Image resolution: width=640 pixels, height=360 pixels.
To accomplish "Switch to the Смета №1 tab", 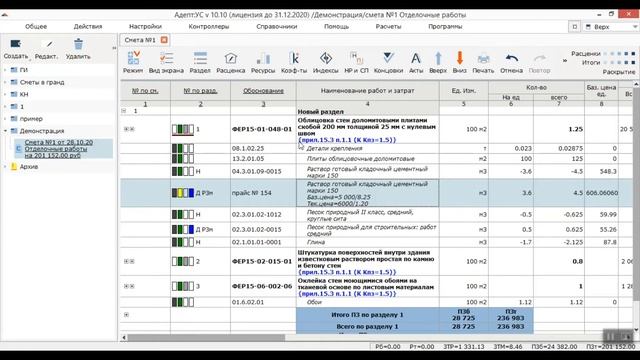I will (x=140, y=40).
